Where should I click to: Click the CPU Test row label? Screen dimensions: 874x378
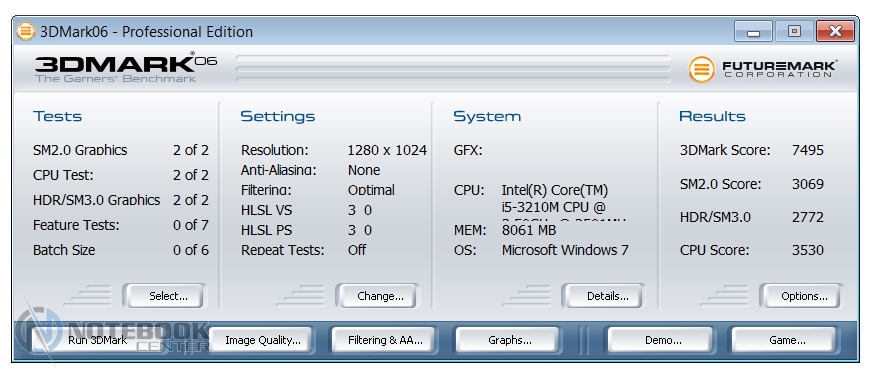click(63, 175)
